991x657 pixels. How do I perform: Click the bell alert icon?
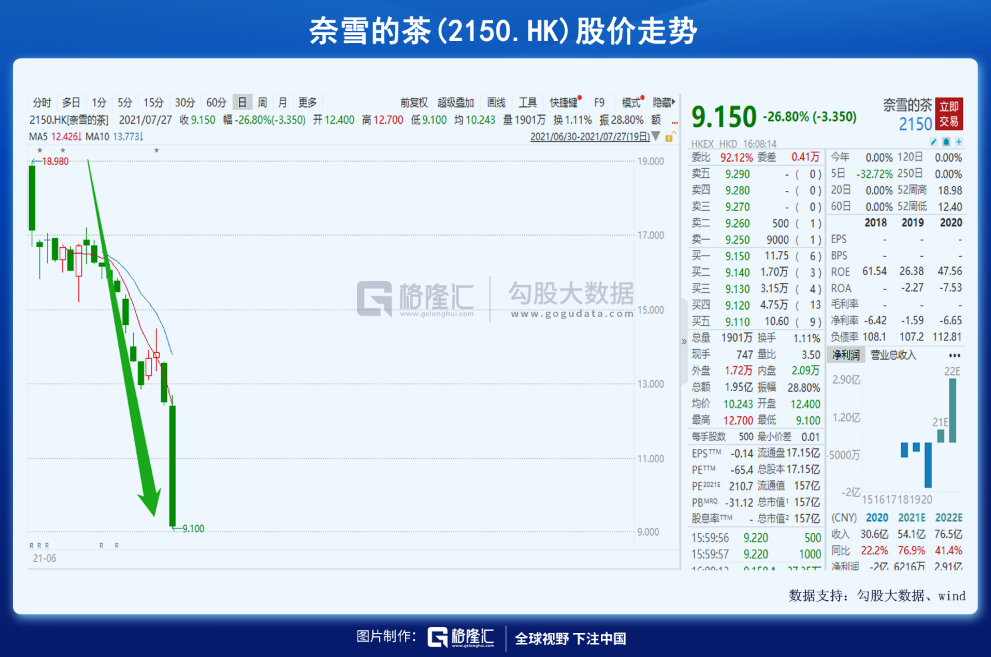tap(946, 142)
